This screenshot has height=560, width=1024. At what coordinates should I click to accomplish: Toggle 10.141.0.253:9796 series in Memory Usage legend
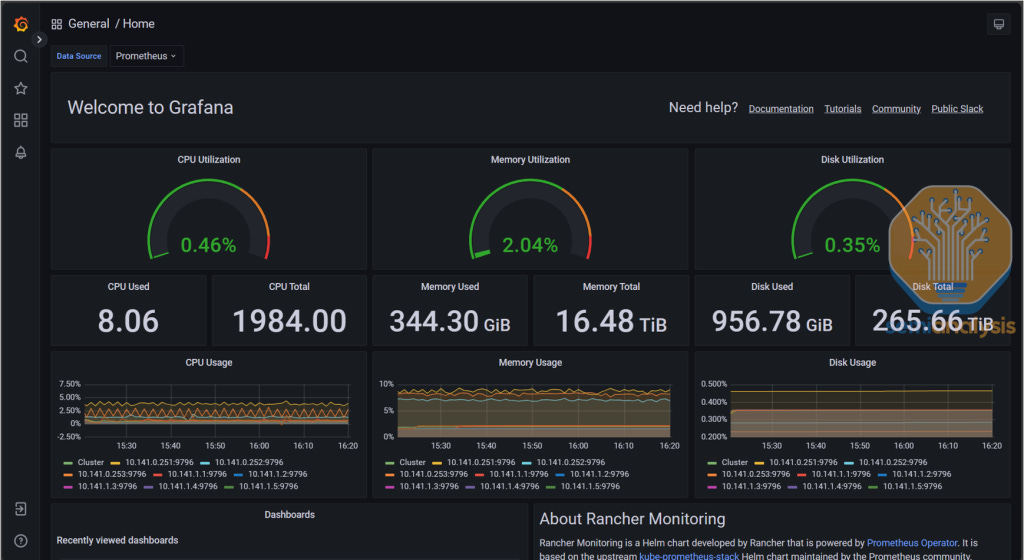pos(434,474)
